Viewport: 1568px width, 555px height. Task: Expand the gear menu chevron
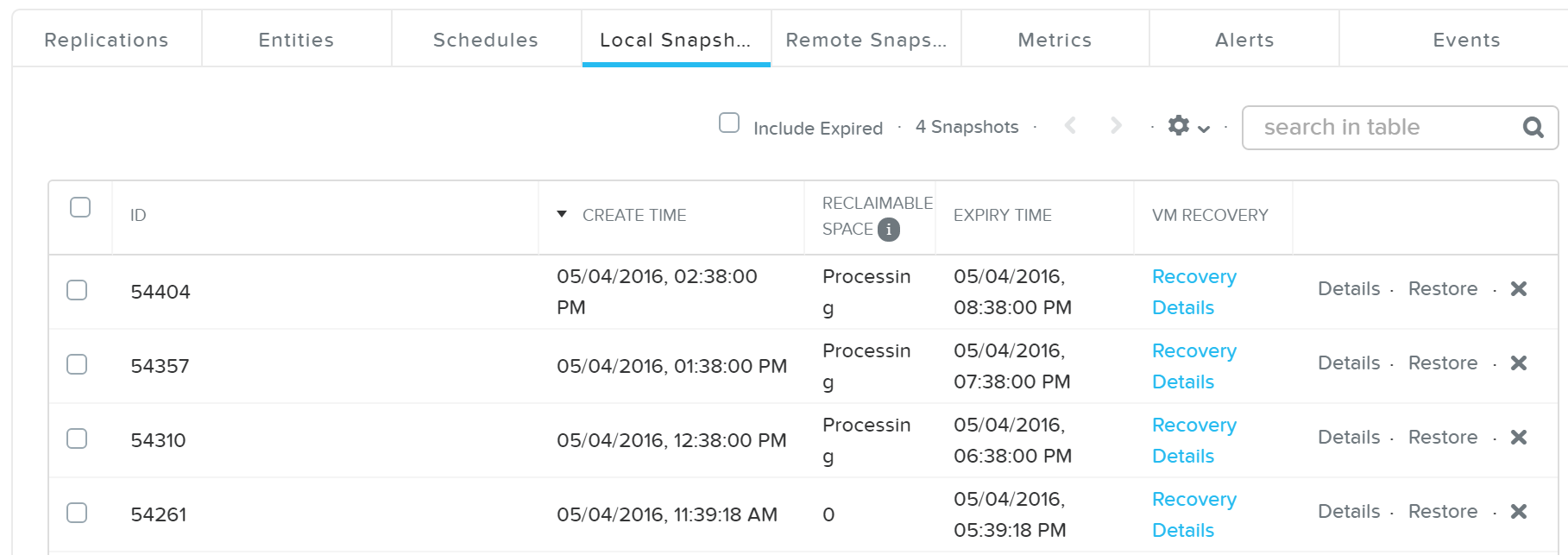(x=1203, y=128)
